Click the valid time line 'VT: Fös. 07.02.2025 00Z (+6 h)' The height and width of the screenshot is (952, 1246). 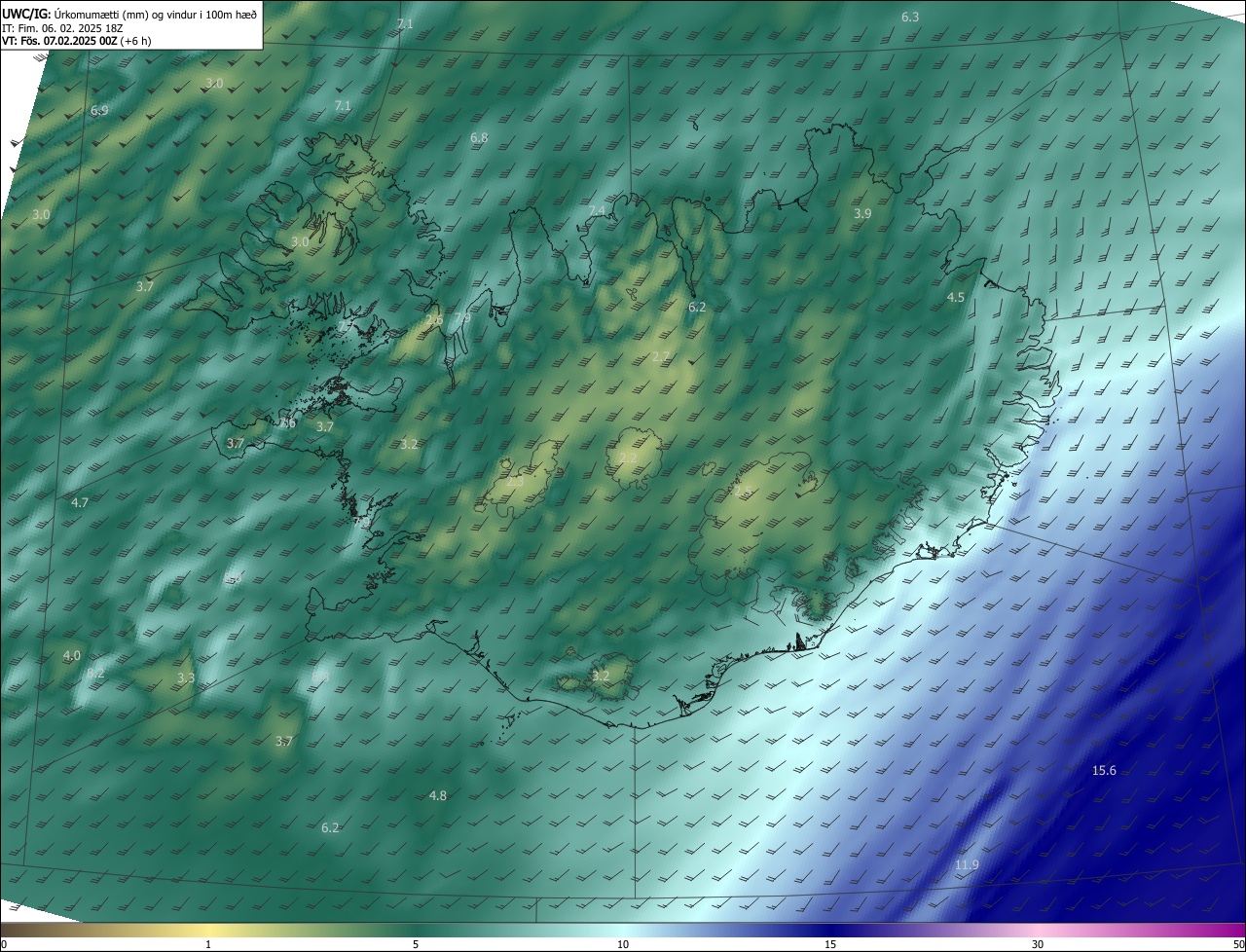tap(77, 41)
